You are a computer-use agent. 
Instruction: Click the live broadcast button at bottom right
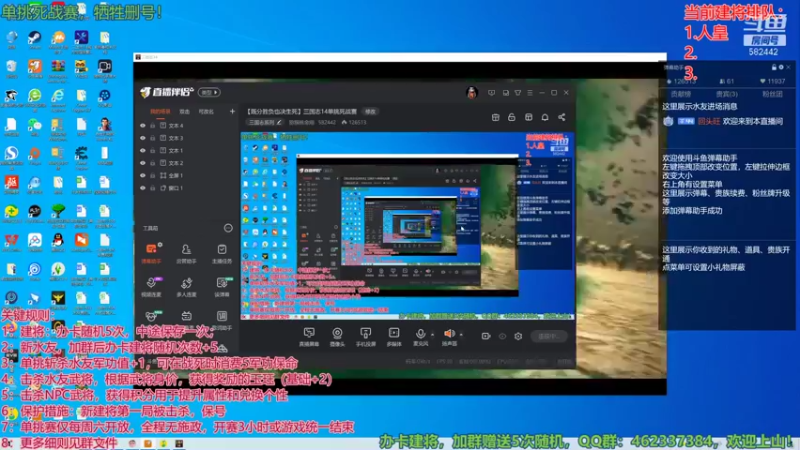click(x=548, y=336)
